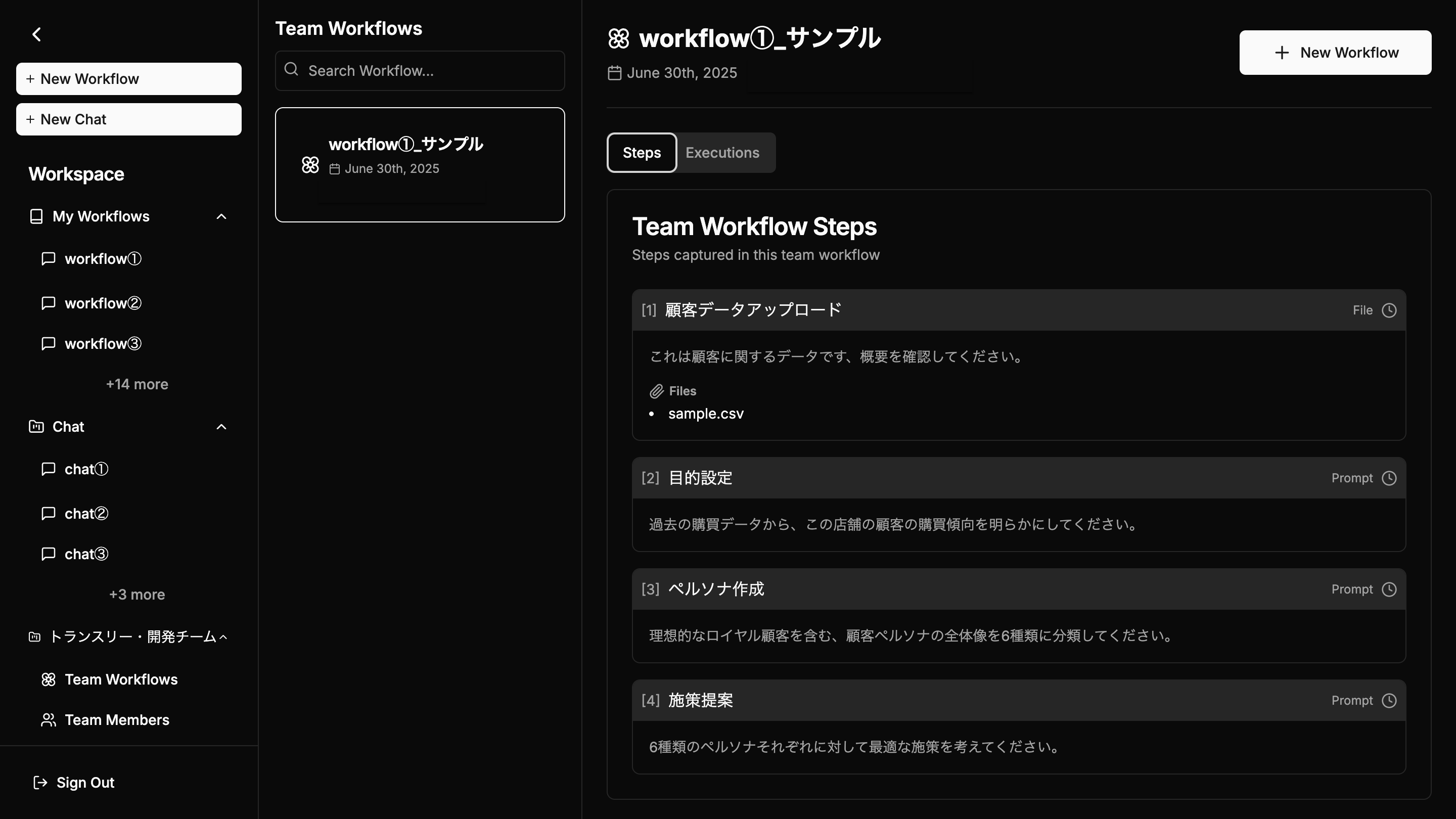Click the step 4 text about 最適な施策

pyautogui.click(x=854, y=747)
